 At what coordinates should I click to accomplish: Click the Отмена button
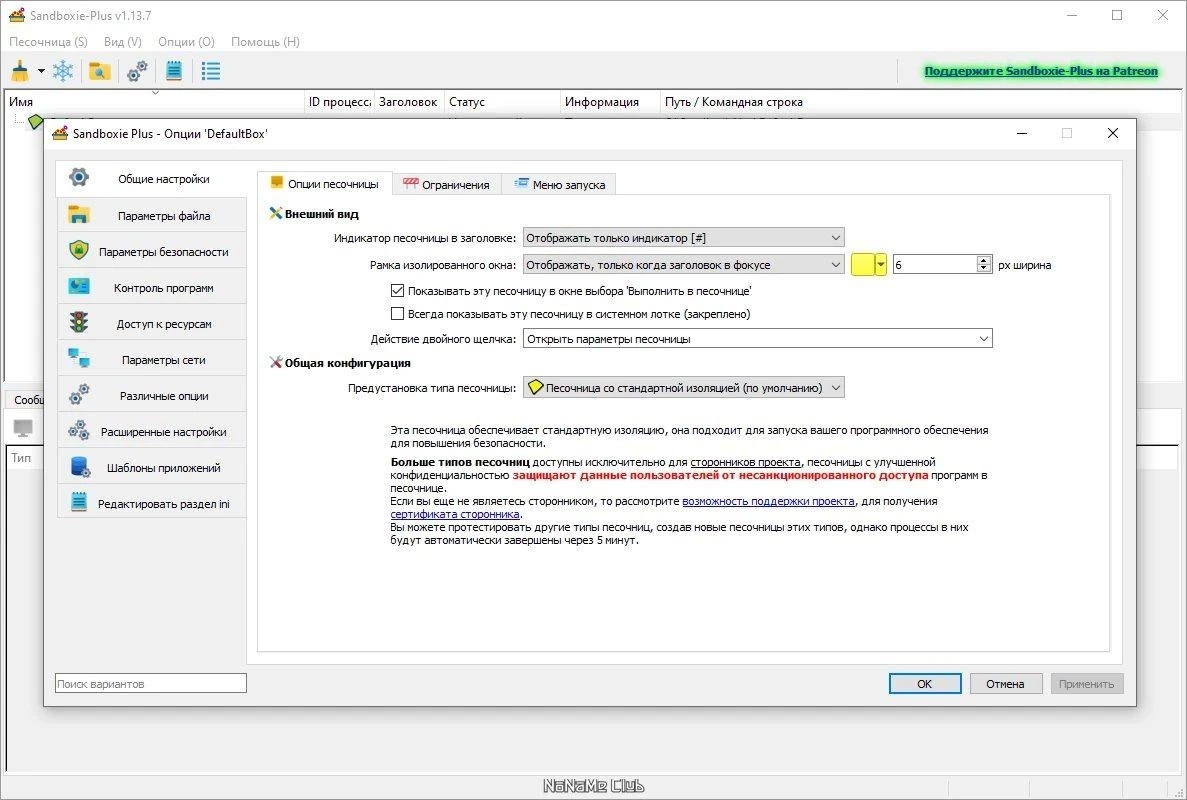click(1005, 683)
